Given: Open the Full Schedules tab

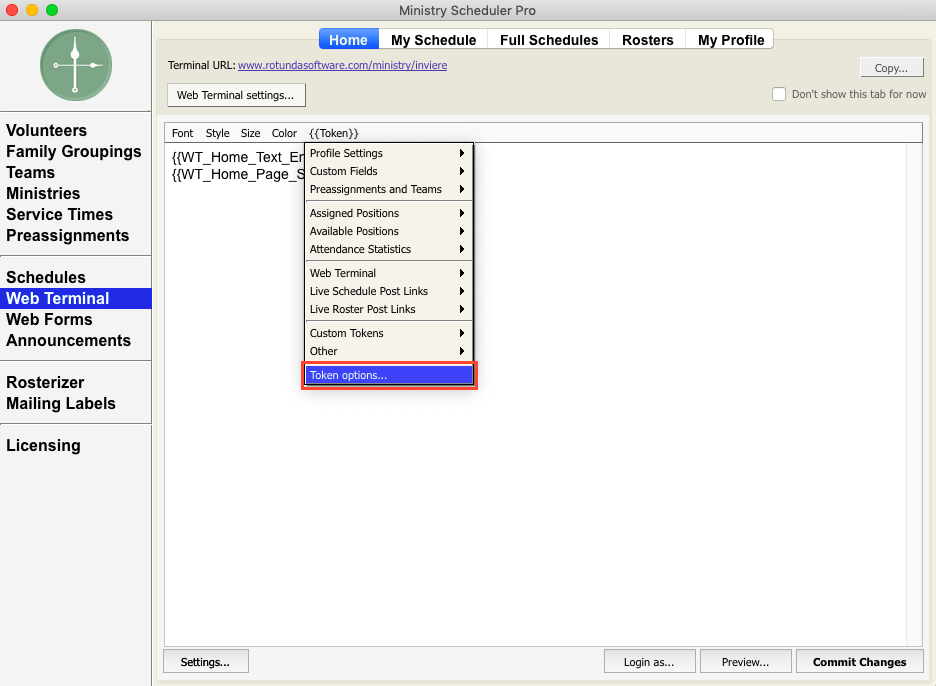Looking at the screenshot, I should (x=549, y=40).
